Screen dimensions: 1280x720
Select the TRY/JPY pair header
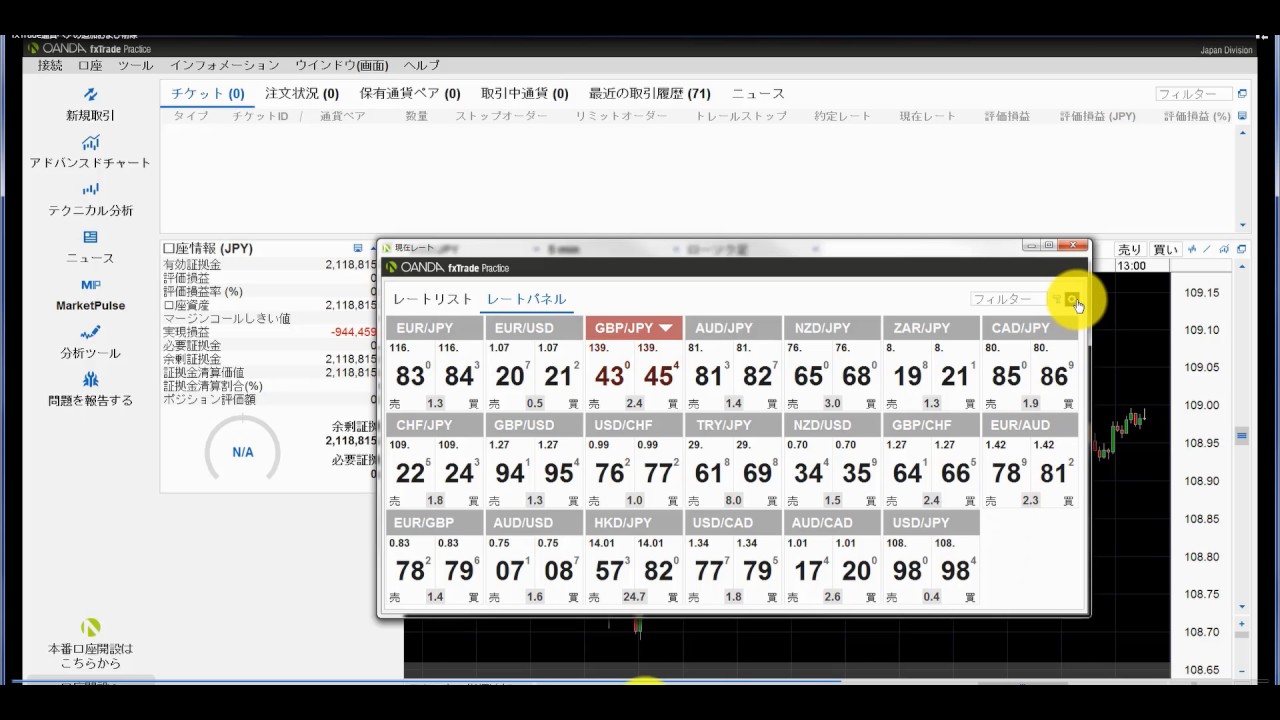pos(733,425)
